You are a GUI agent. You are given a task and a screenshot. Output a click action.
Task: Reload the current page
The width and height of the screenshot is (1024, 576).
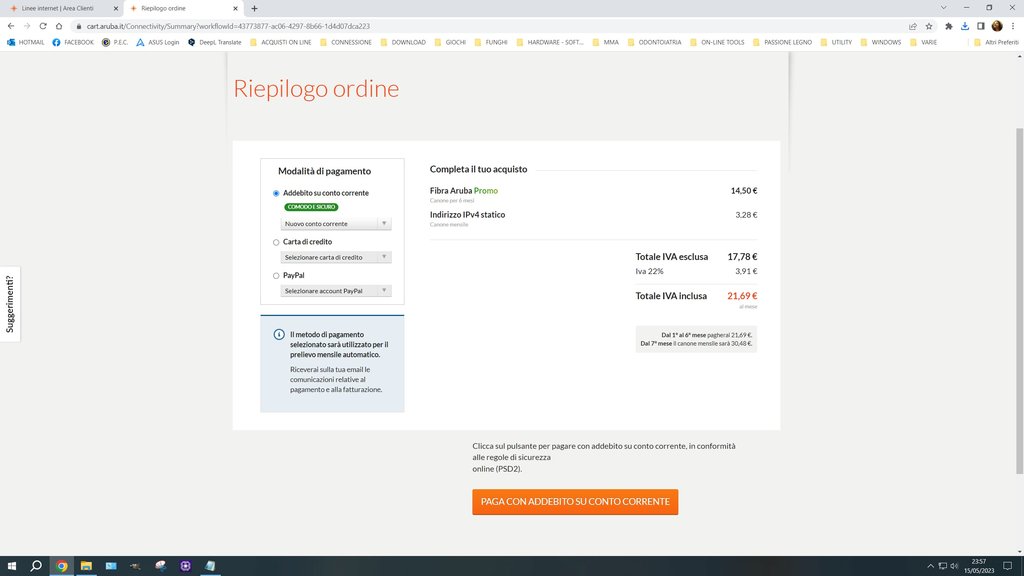click(43, 26)
